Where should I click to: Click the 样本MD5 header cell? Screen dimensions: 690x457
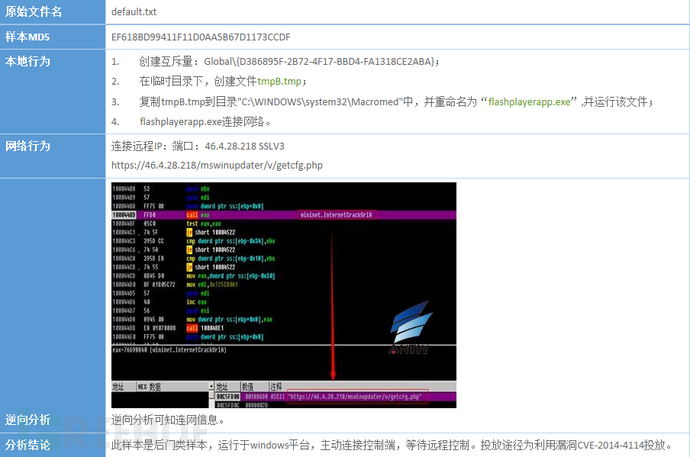[x=52, y=37]
